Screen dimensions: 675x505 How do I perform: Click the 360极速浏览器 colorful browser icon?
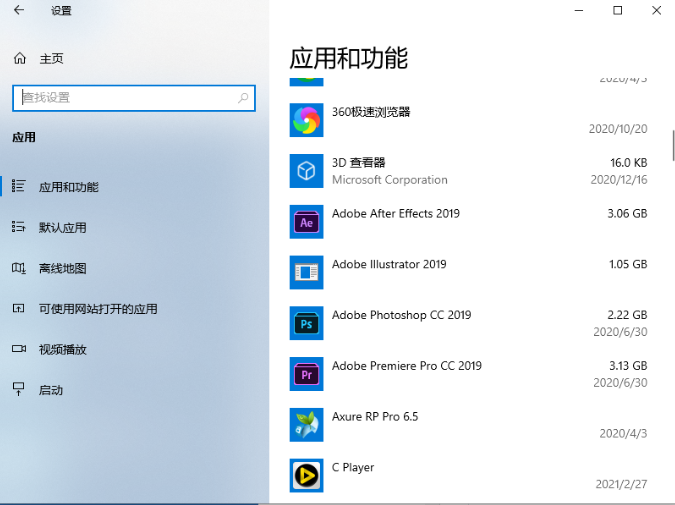tap(306, 120)
